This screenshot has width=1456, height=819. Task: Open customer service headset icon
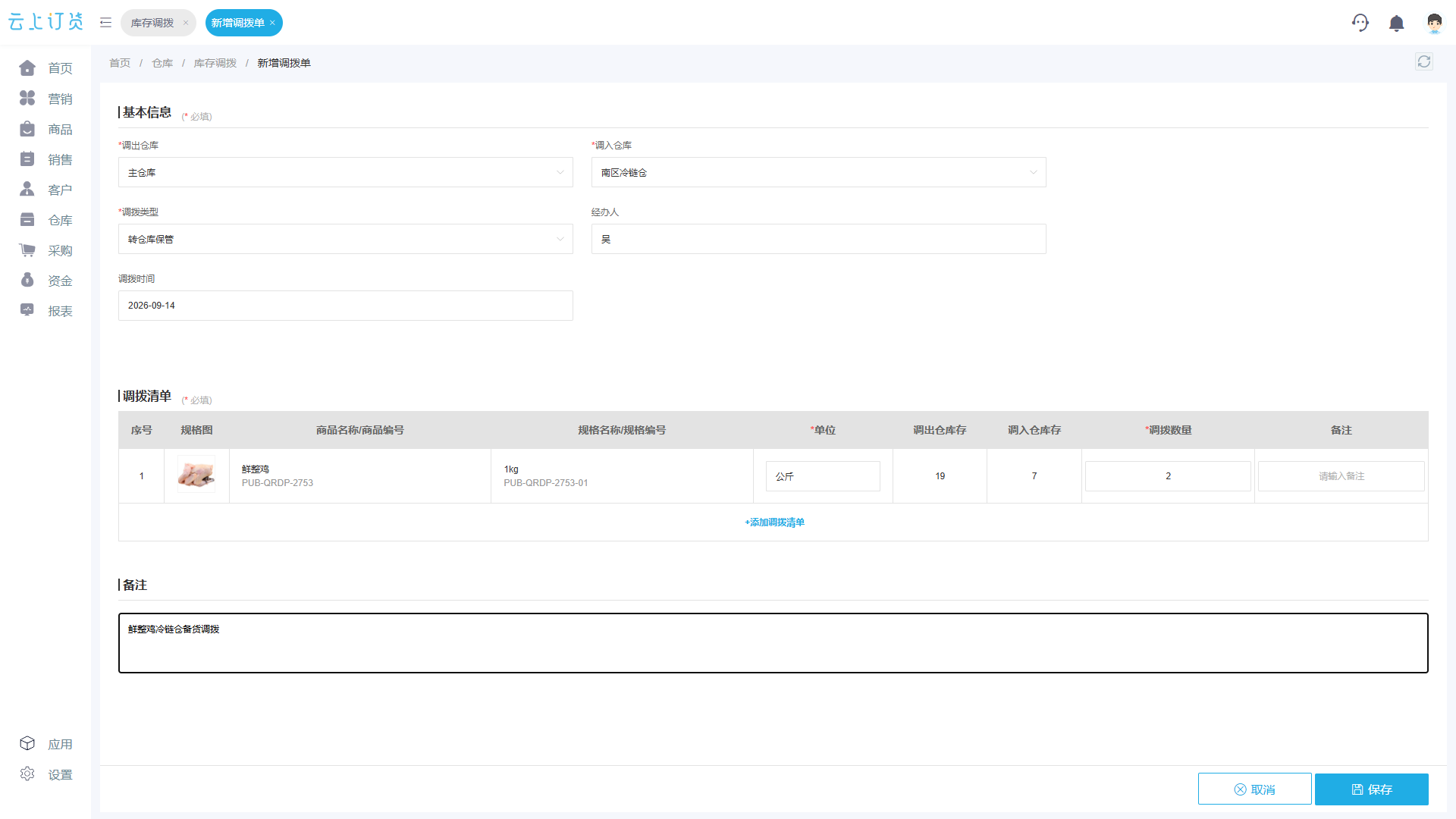click(x=1360, y=23)
